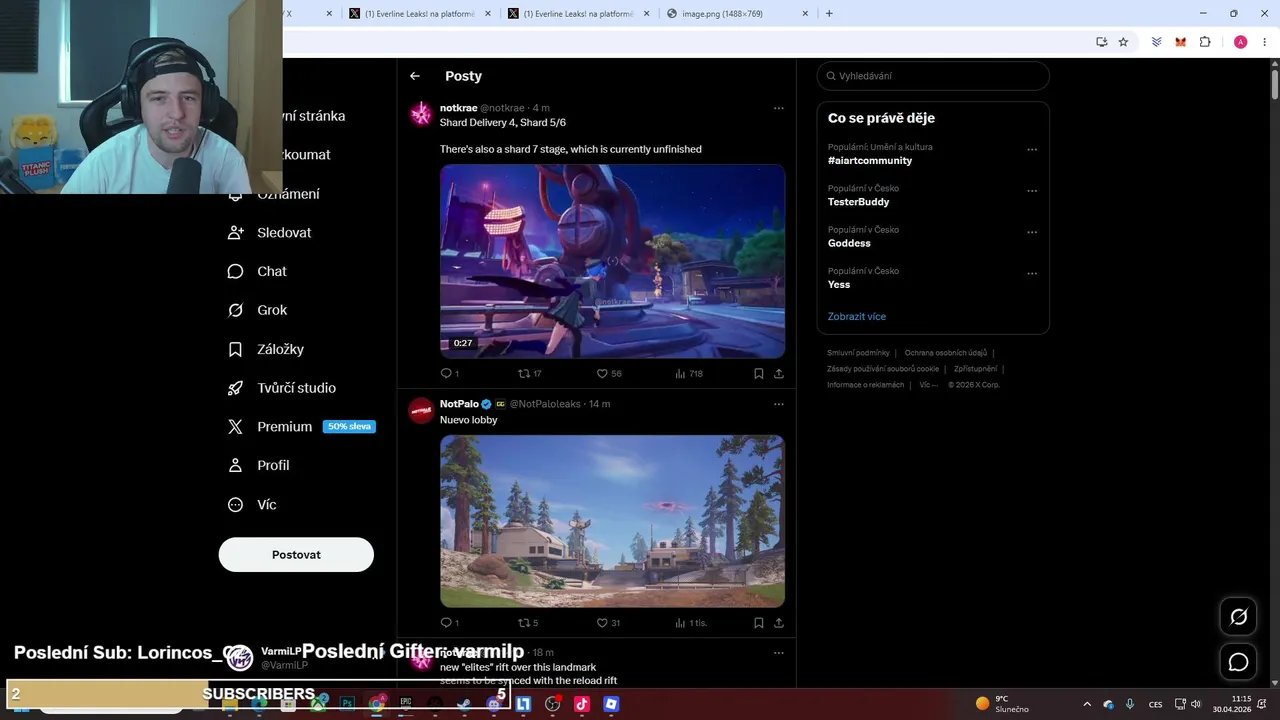1280x720 pixels.
Task: Open the Grok floating button
Action: (1238, 617)
